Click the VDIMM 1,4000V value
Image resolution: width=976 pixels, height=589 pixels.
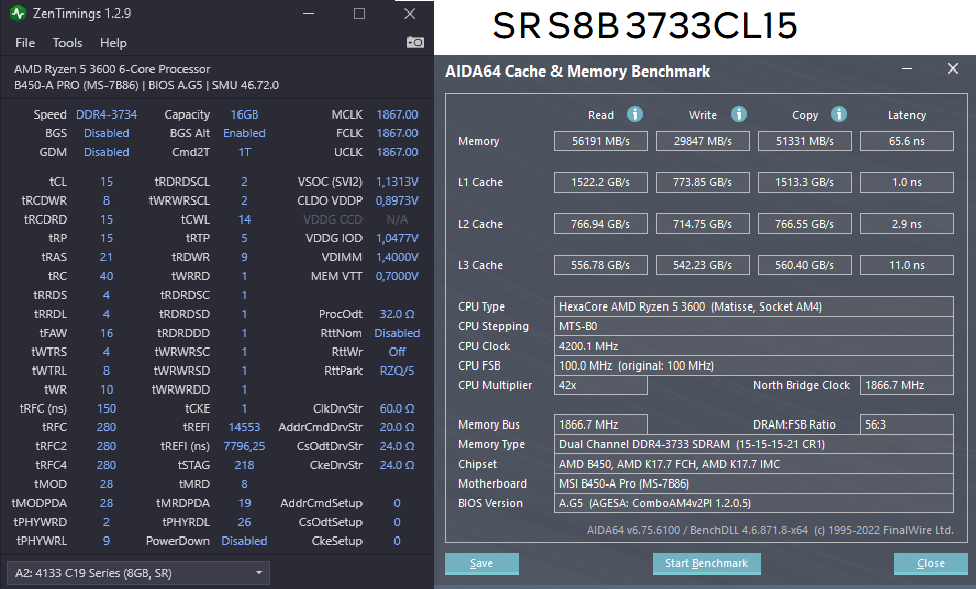[x=397, y=257]
